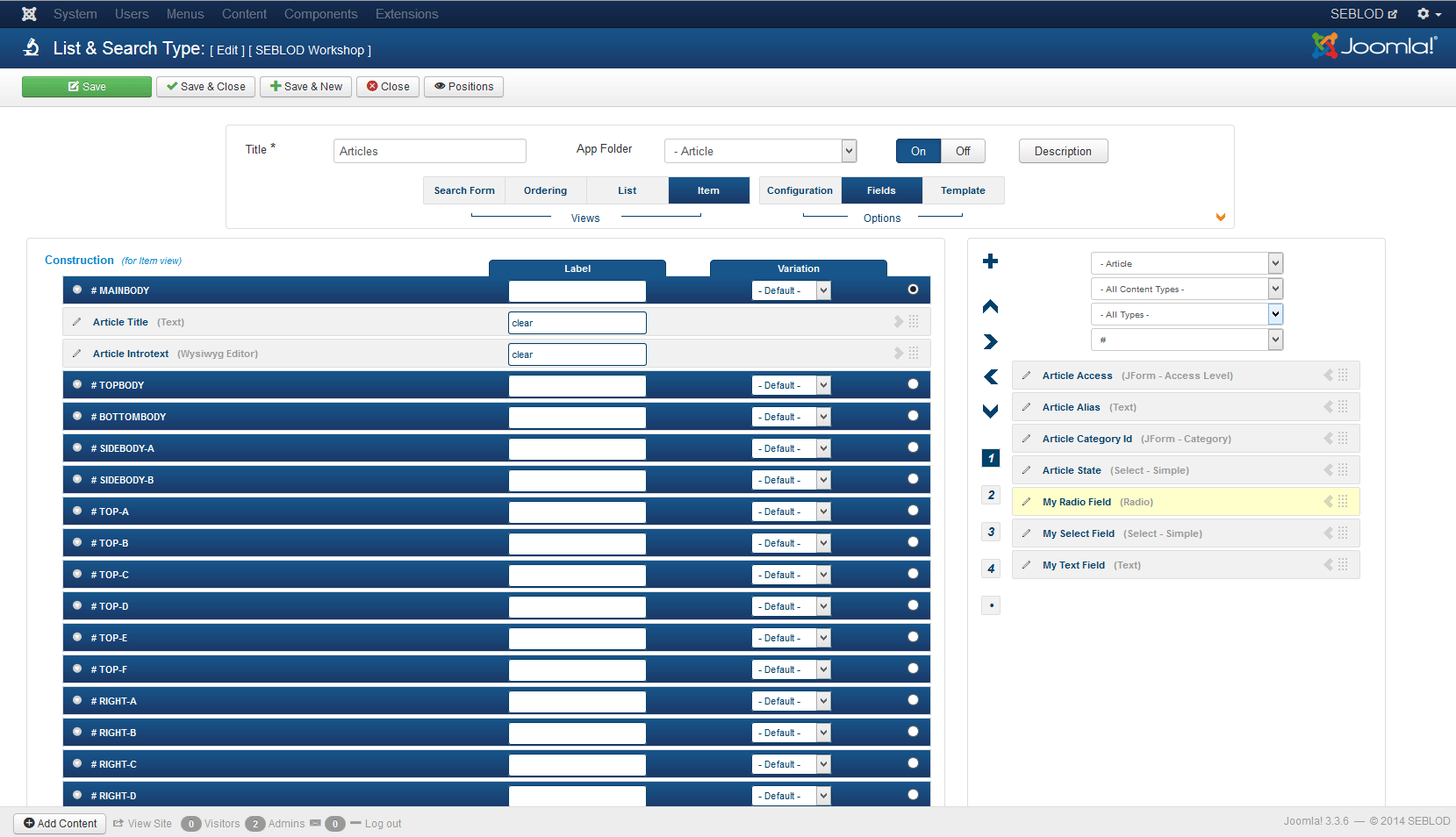
Task: Click Save & Close button
Action: (206, 87)
